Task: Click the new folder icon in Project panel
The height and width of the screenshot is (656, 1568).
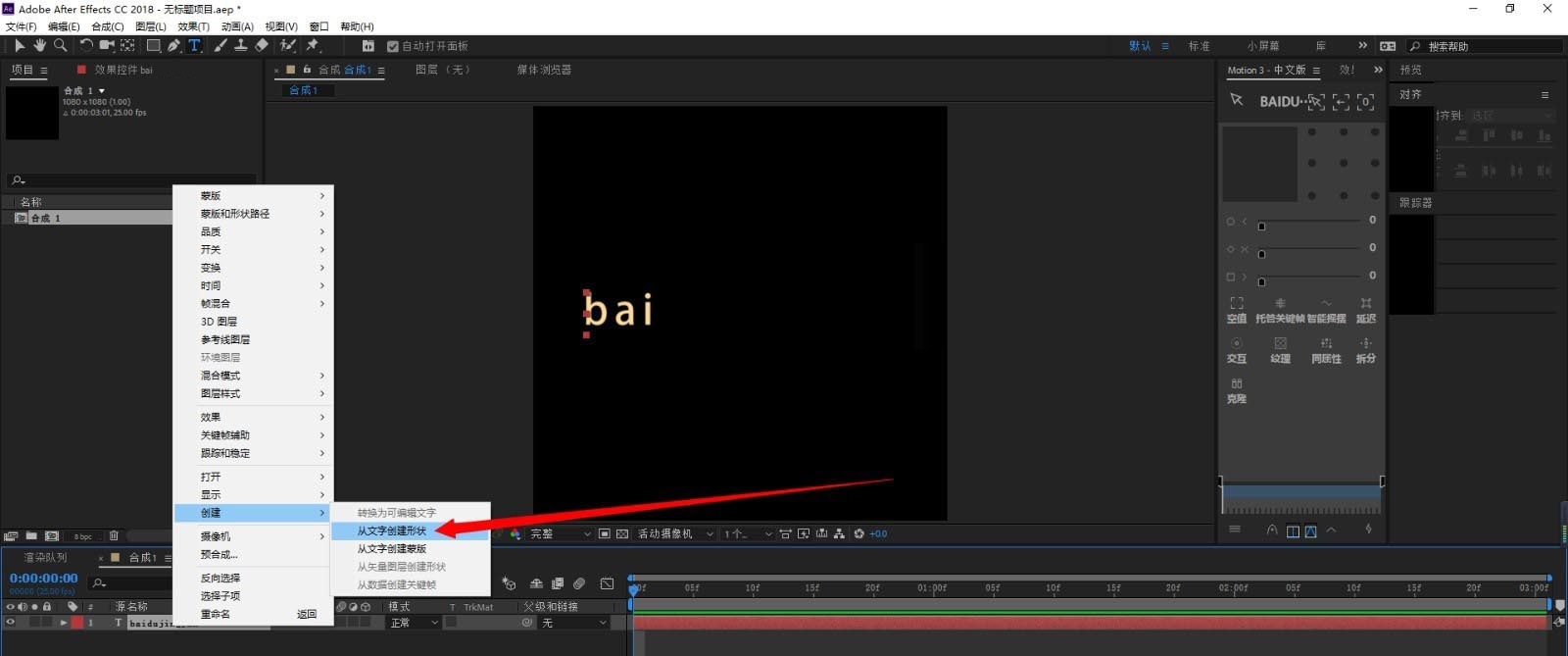Action: 31,535
